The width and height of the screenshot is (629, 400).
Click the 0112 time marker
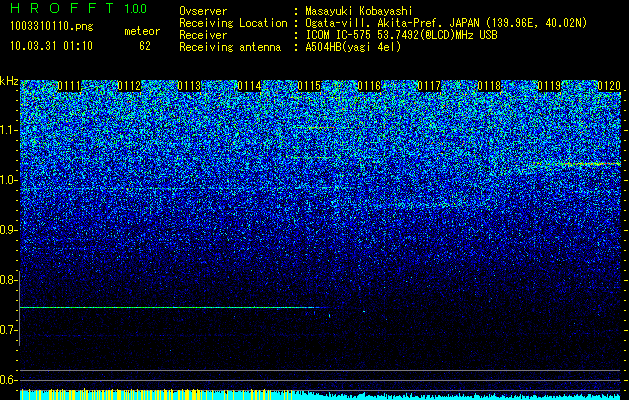click(130, 86)
